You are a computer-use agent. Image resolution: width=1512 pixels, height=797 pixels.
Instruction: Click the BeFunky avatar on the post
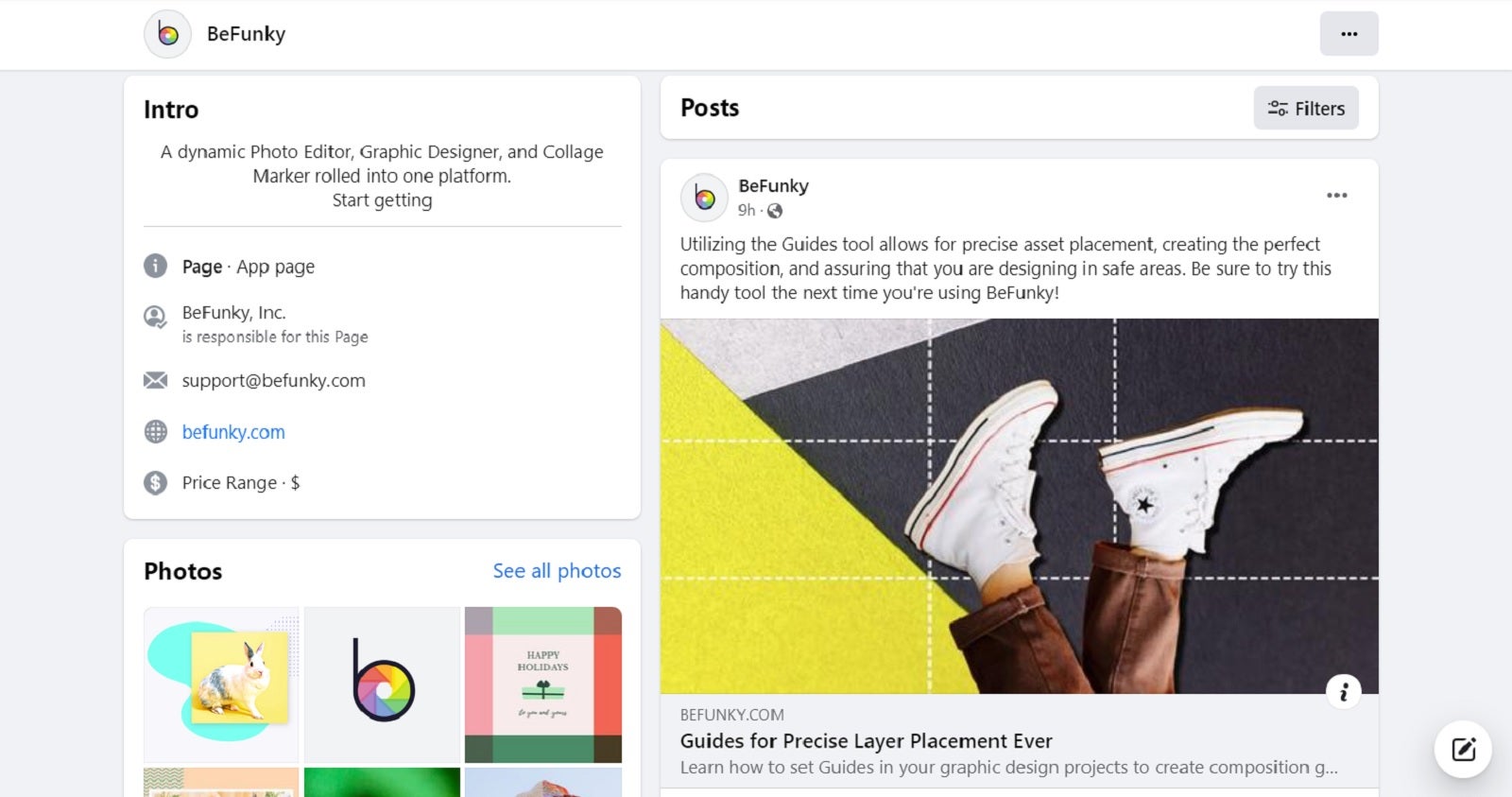704,198
